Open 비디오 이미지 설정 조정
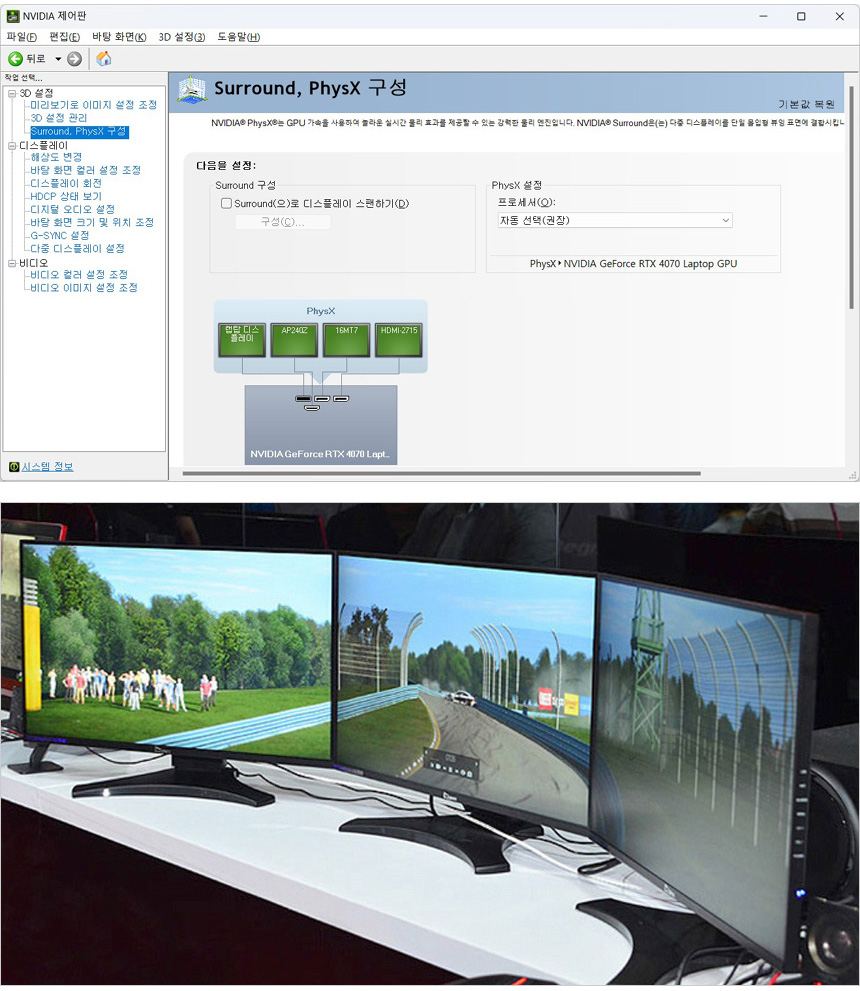This screenshot has width=860, height=991. click(x=84, y=288)
